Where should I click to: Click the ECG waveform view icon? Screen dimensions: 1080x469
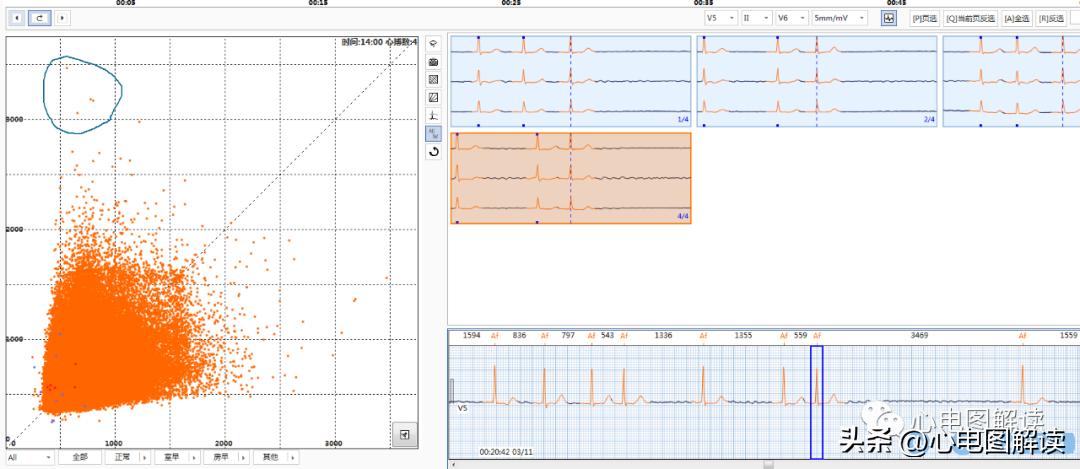[x=888, y=18]
